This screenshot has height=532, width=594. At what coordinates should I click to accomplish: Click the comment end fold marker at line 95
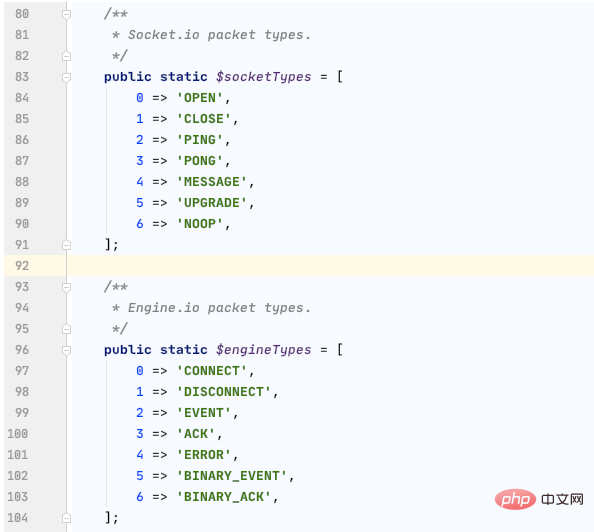66,329
